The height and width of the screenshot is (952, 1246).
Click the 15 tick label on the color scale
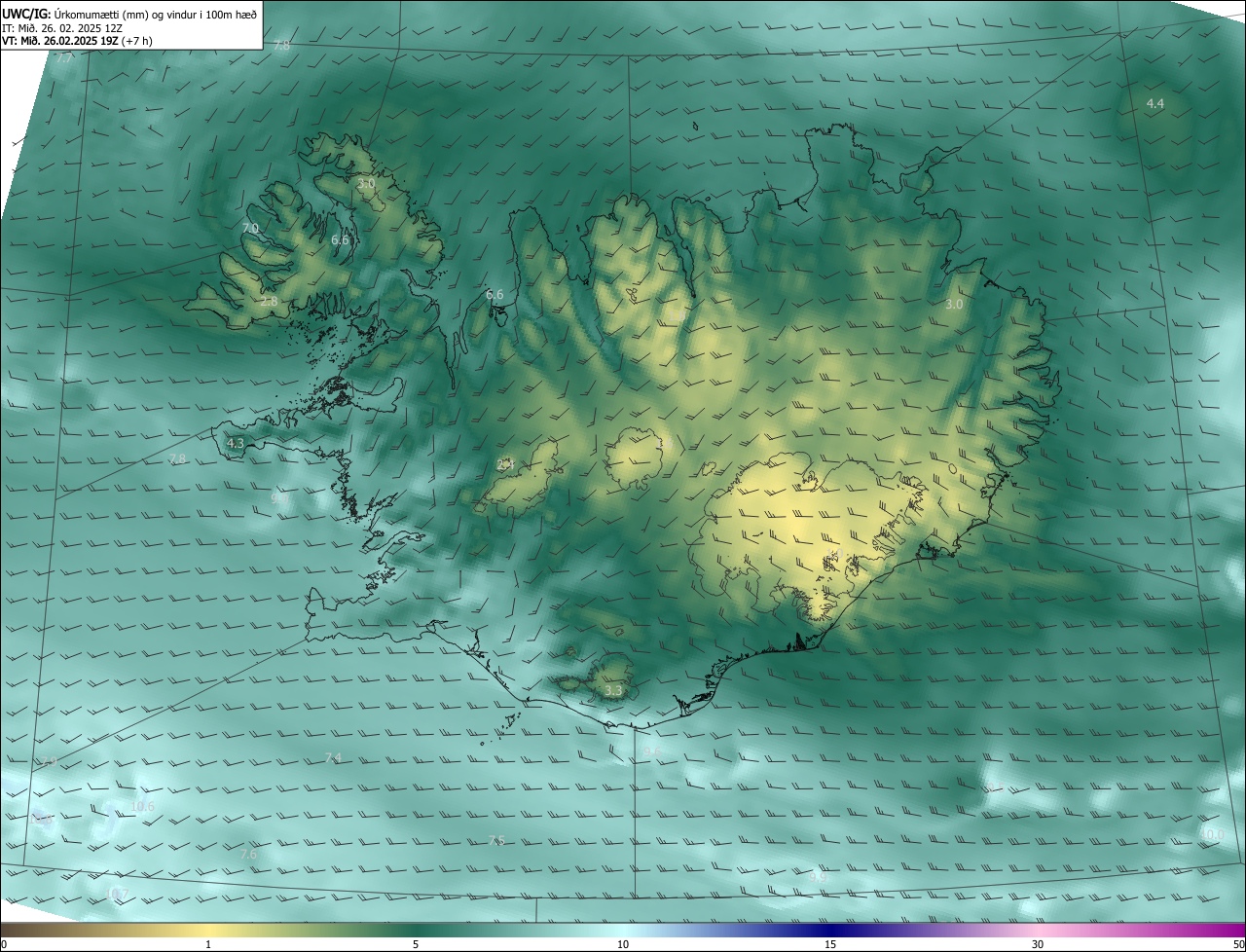(830, 944)
